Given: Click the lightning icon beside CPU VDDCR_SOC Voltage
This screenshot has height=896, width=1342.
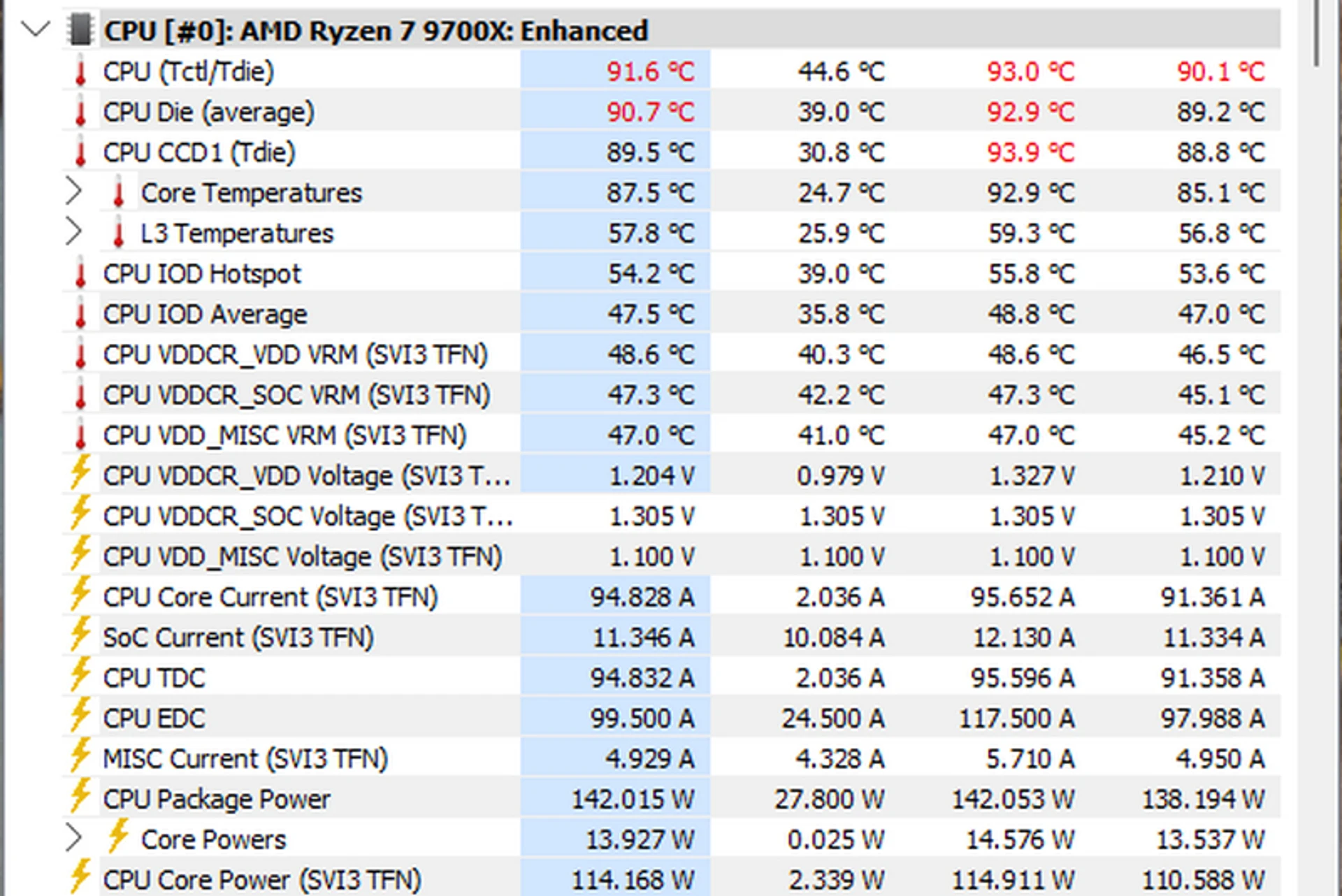Looking at the screenshot, I should pyautogui.click(x=80, y=513).
